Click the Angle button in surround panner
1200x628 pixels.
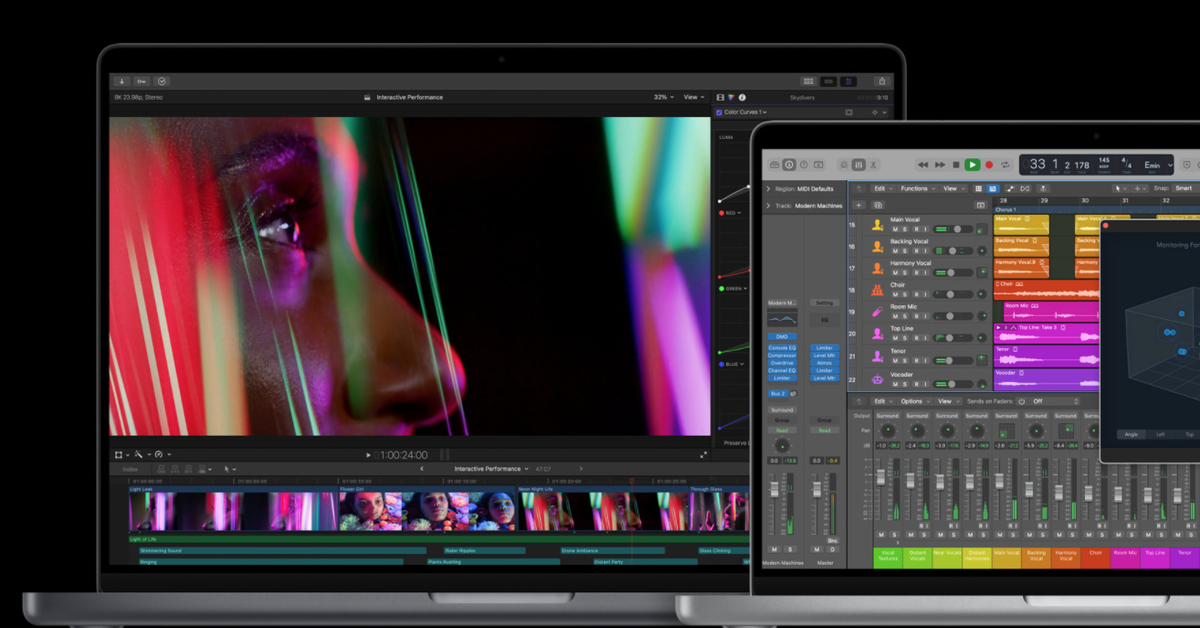1131,434
